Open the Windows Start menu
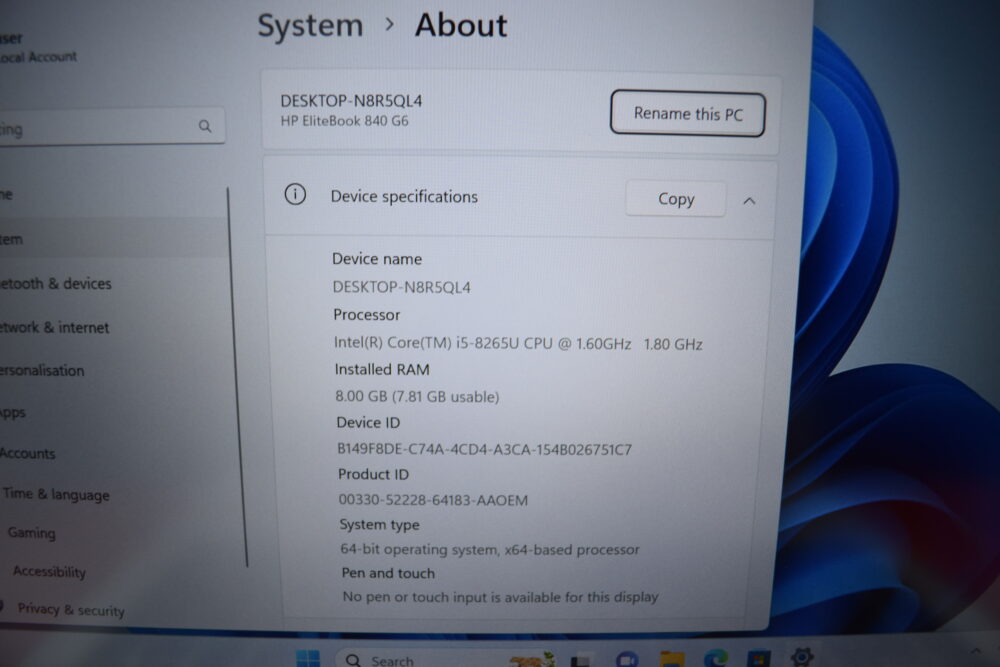Image resolution: width=1000 pixels, height=667 pixels. (x=309, y=659)
